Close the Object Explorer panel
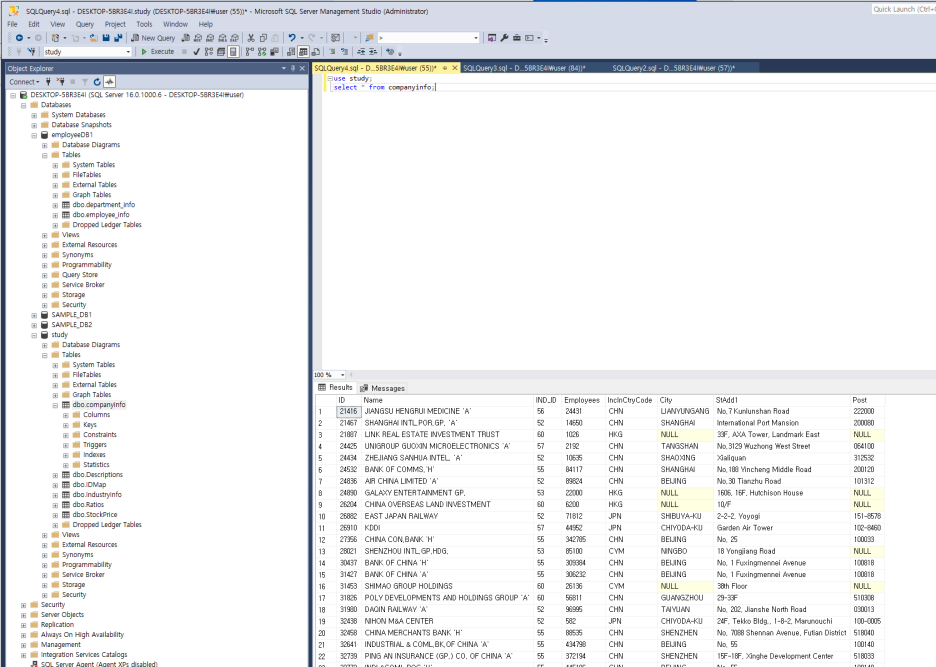936x667 pixels. [303, 69]
